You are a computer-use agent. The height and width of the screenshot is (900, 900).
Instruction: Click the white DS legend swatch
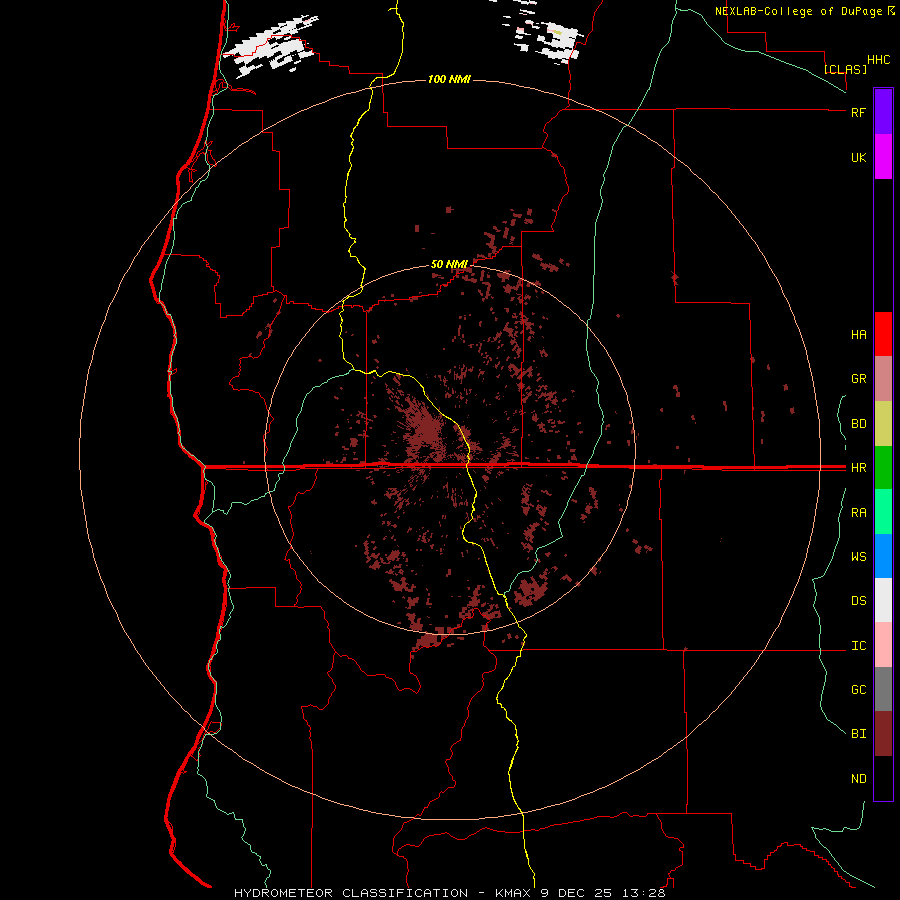[883, 600]
